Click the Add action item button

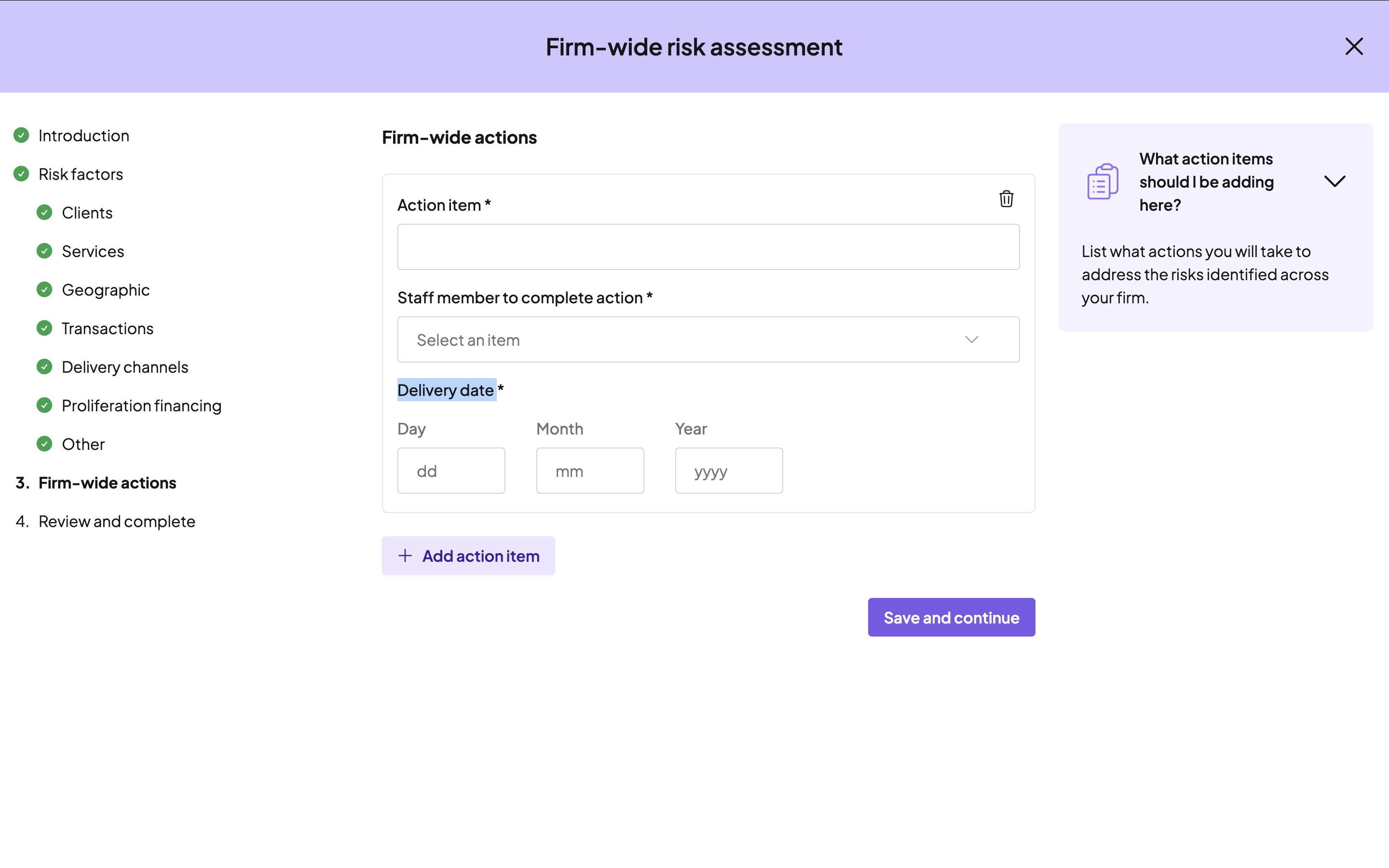coord(468,556)
